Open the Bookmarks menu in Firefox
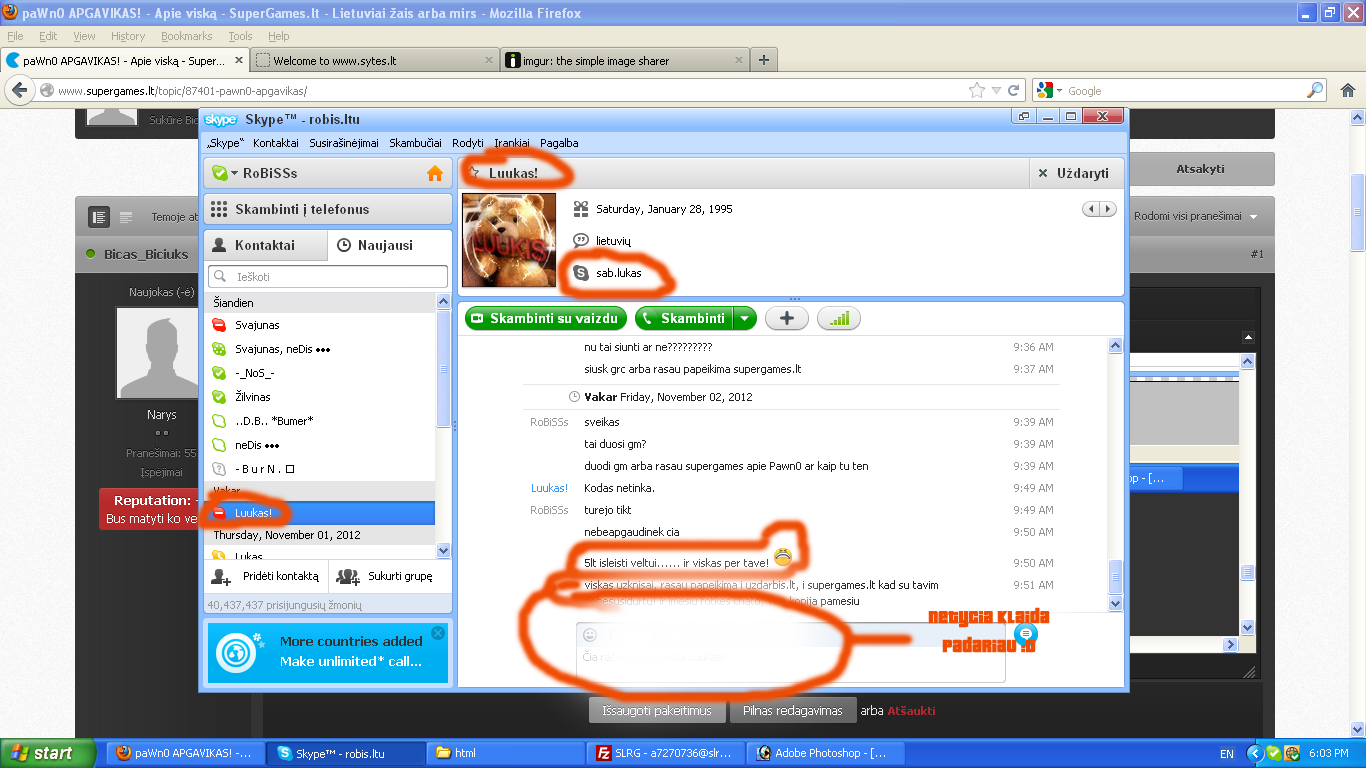The image size is (1366, 768). [x=186, y=36]
